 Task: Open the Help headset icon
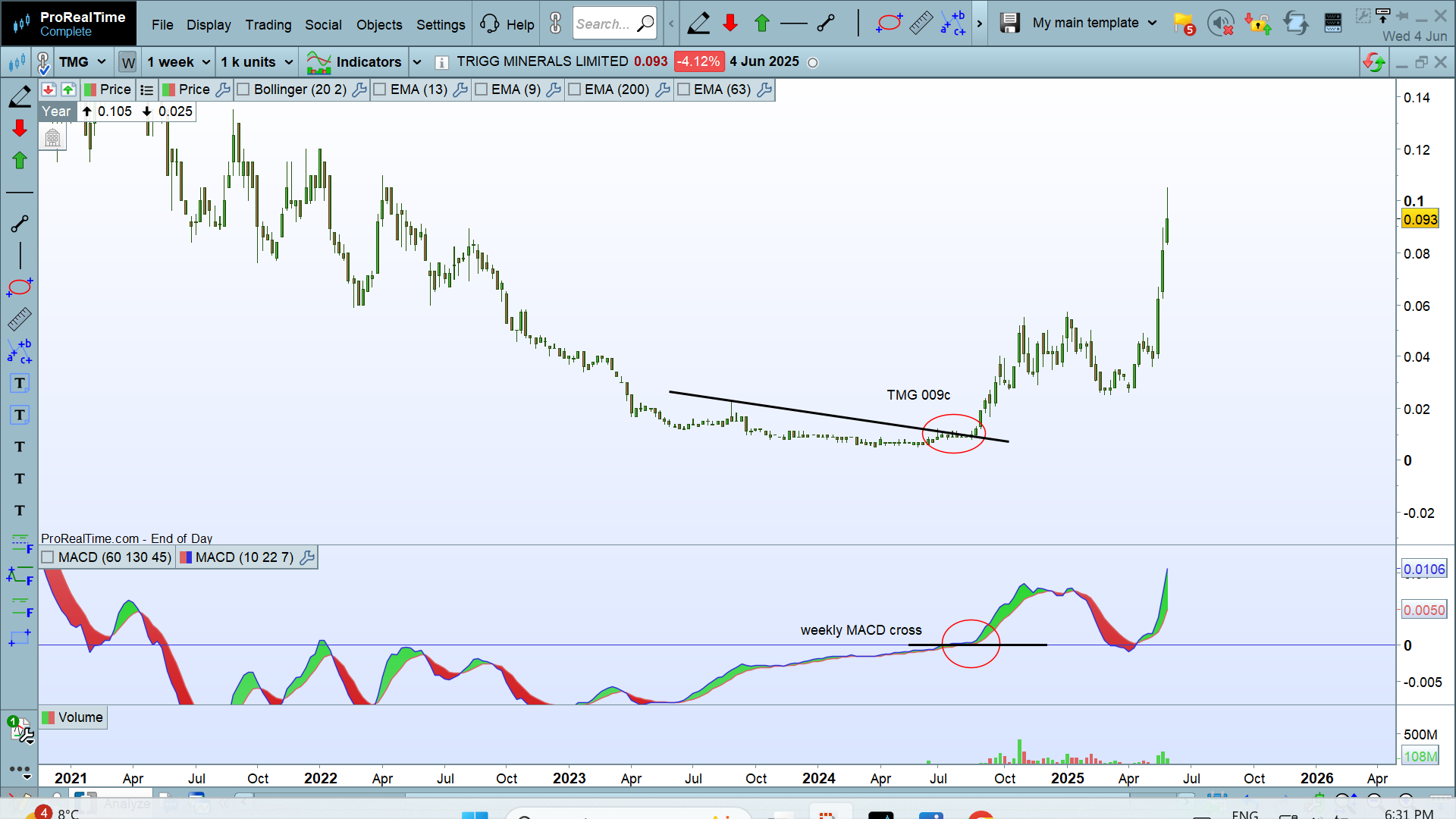click(490, 24)
